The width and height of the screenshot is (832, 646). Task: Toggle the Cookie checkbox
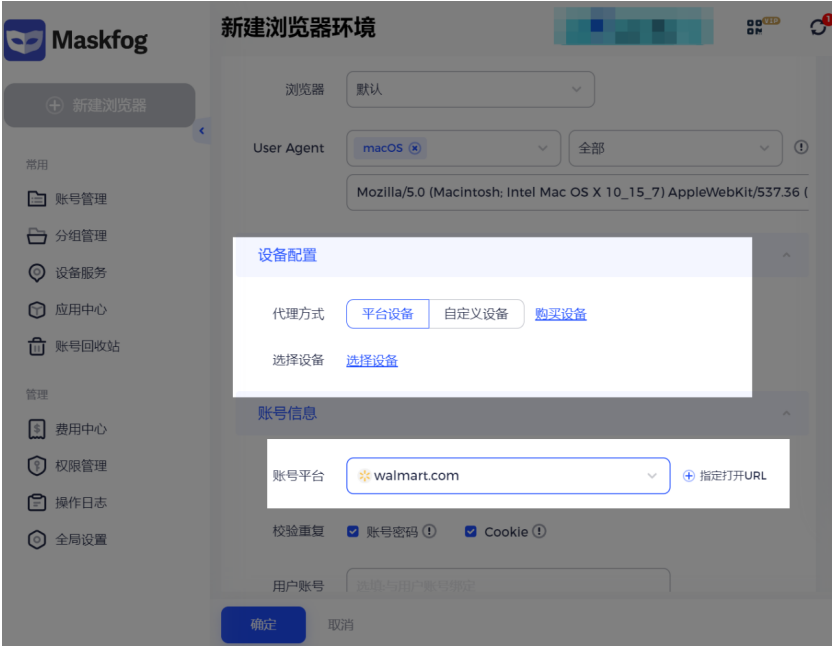coord(471,531)
